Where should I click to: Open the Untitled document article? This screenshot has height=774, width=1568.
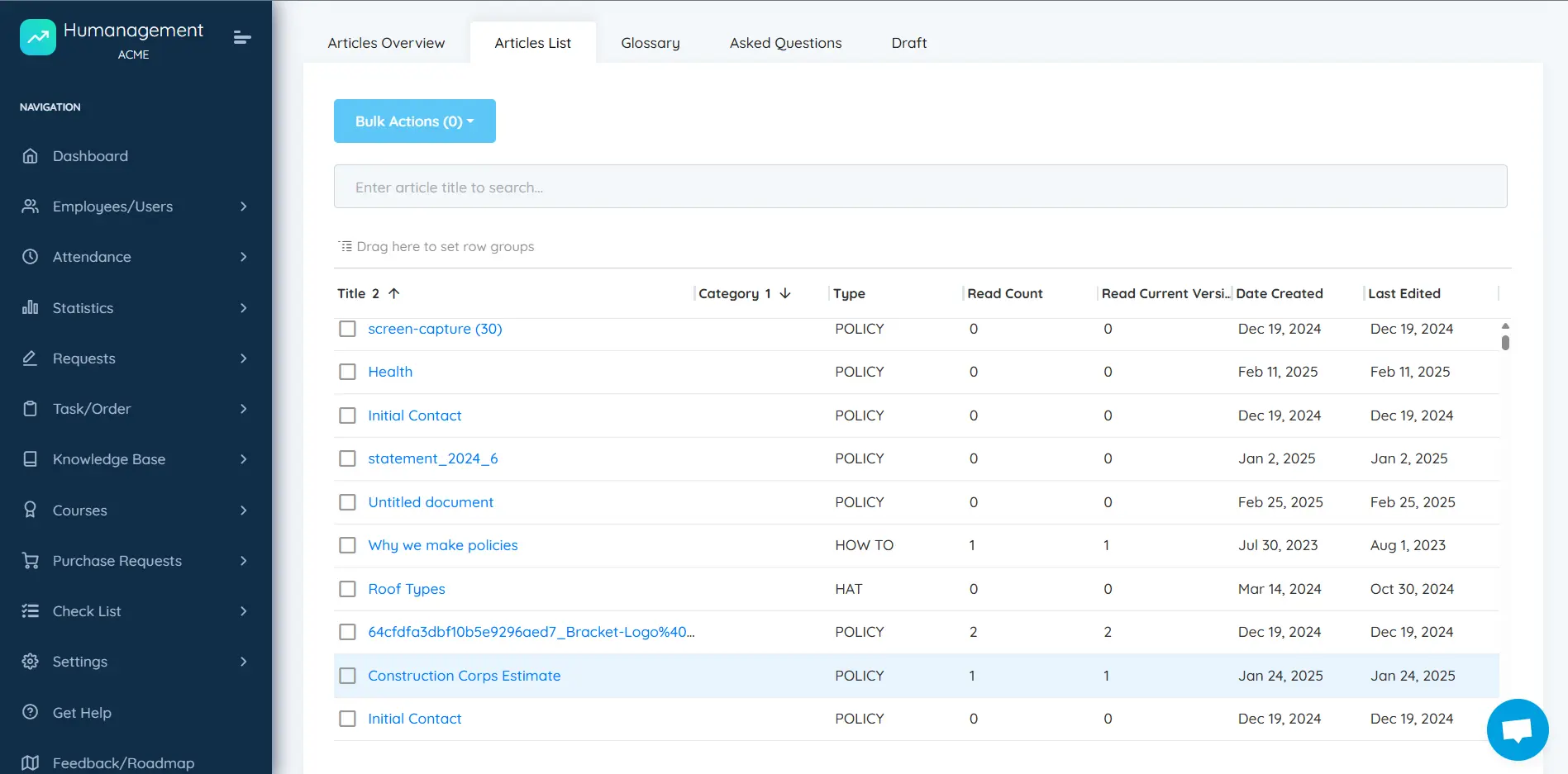(431, 502)
